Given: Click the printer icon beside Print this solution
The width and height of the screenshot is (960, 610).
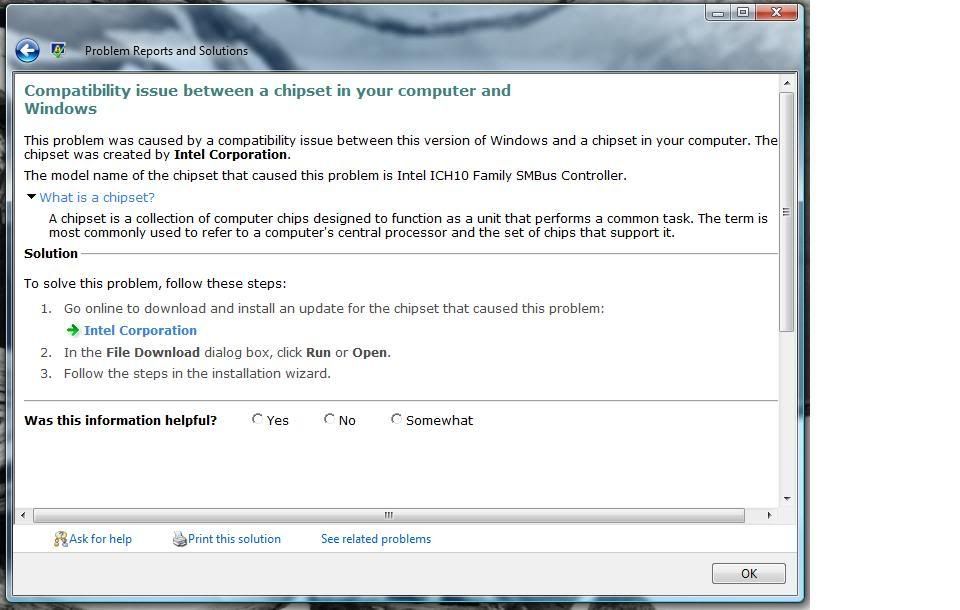Looking at the screenshot, I should (x=178, y=538).
